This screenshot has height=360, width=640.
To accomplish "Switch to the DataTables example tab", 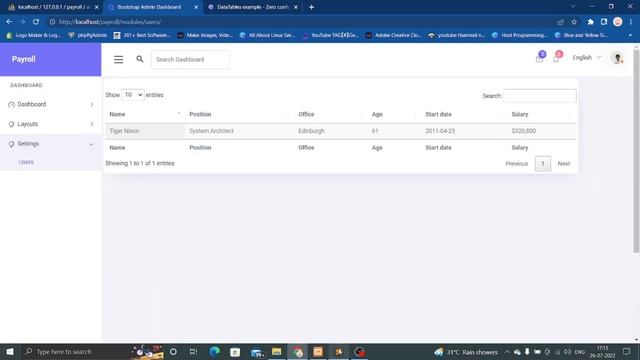I will point(252,7).
